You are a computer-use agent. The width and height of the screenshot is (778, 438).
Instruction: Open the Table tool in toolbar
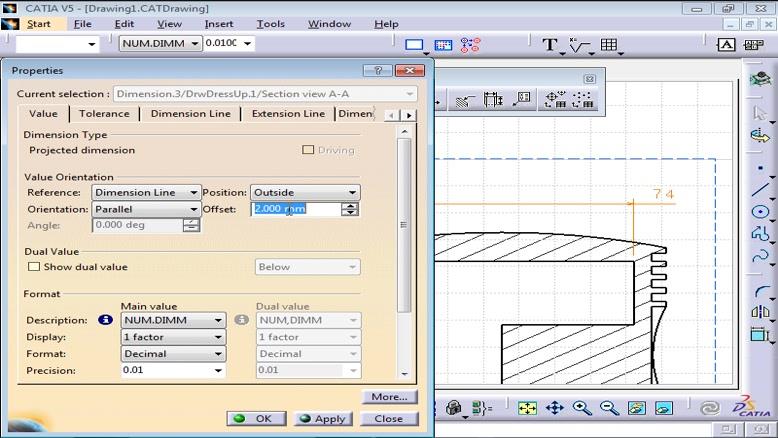click(609, 45)
